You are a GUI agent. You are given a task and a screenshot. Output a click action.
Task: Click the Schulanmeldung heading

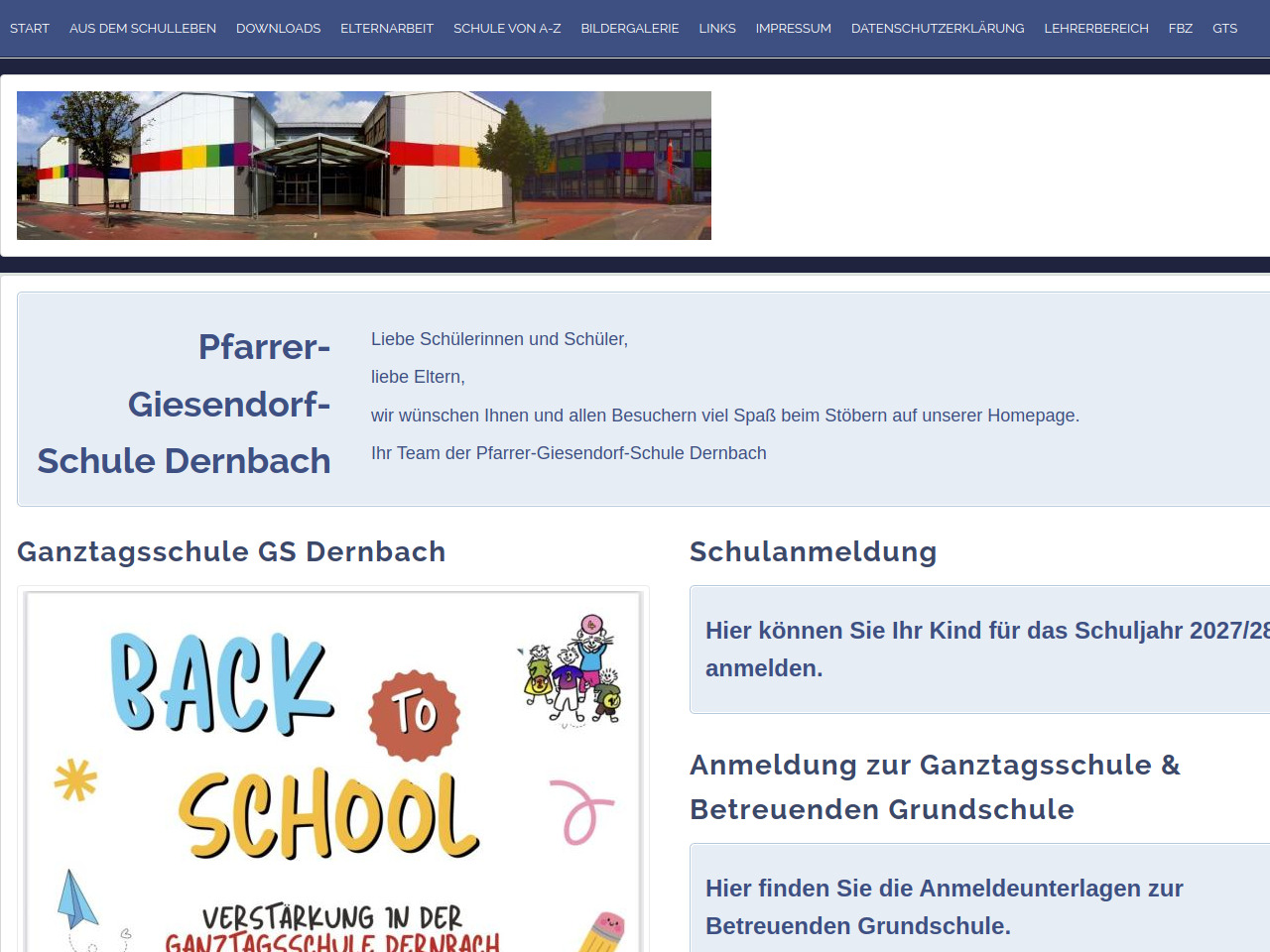(813, 551)
